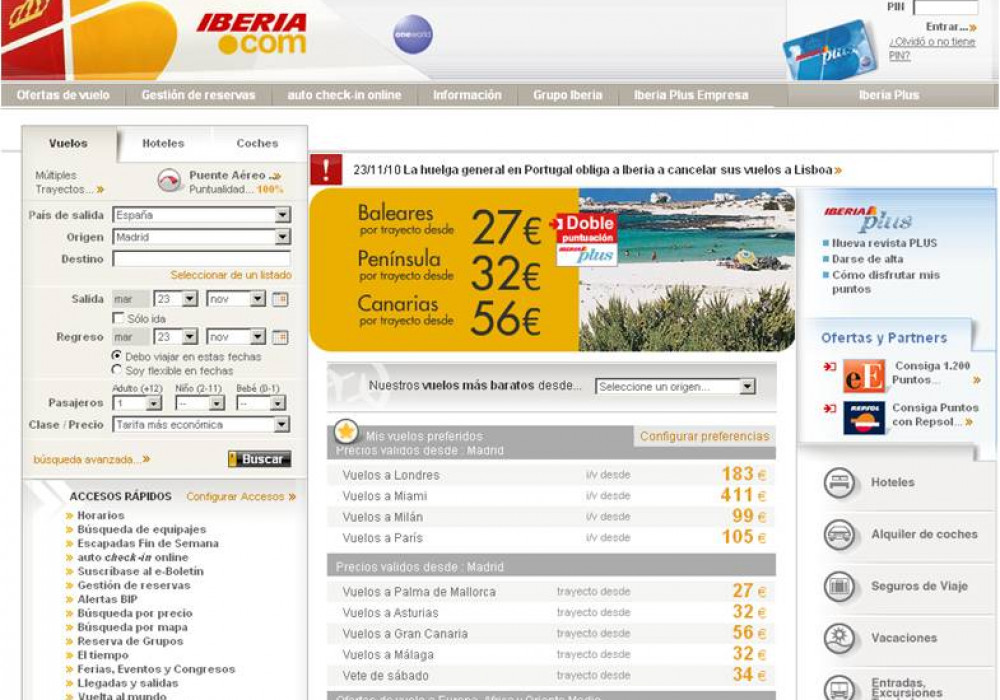
Task: Click the red exclamation alert icon
Action: (326, 170)
